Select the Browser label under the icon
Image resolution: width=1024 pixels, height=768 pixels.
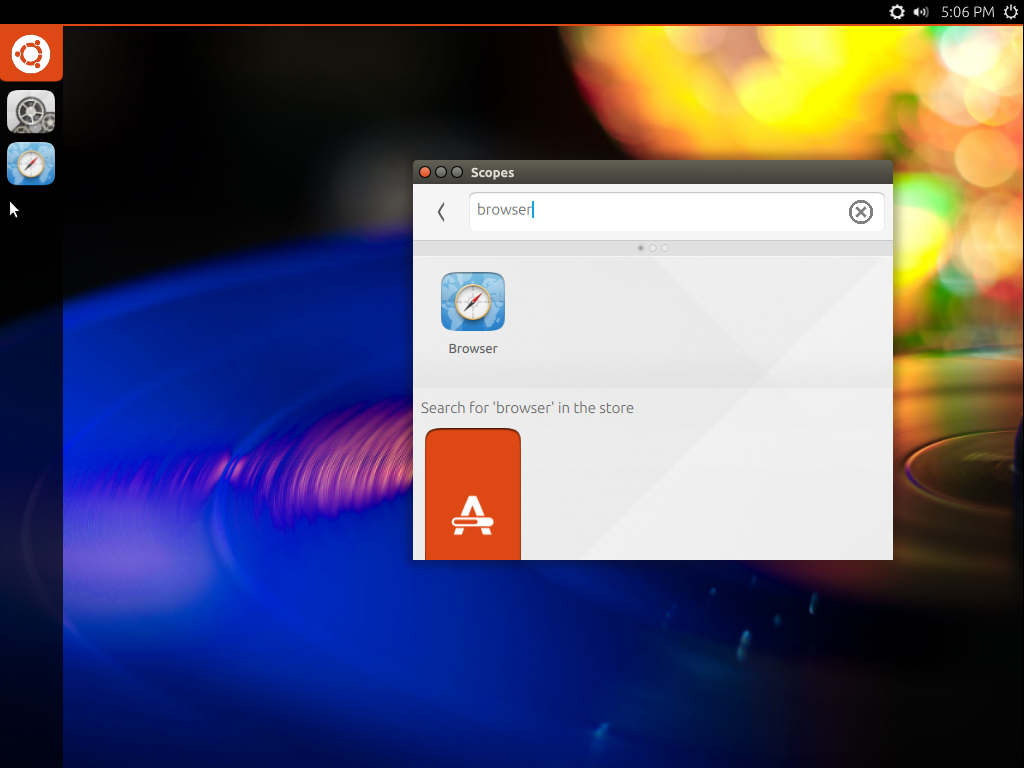(473, 349)
